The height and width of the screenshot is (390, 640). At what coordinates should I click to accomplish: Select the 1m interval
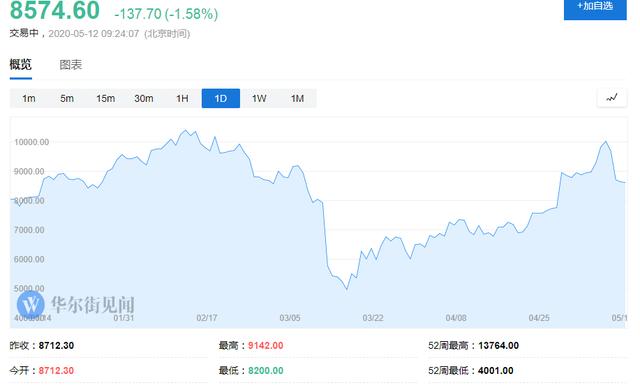(x=29, y=98)
